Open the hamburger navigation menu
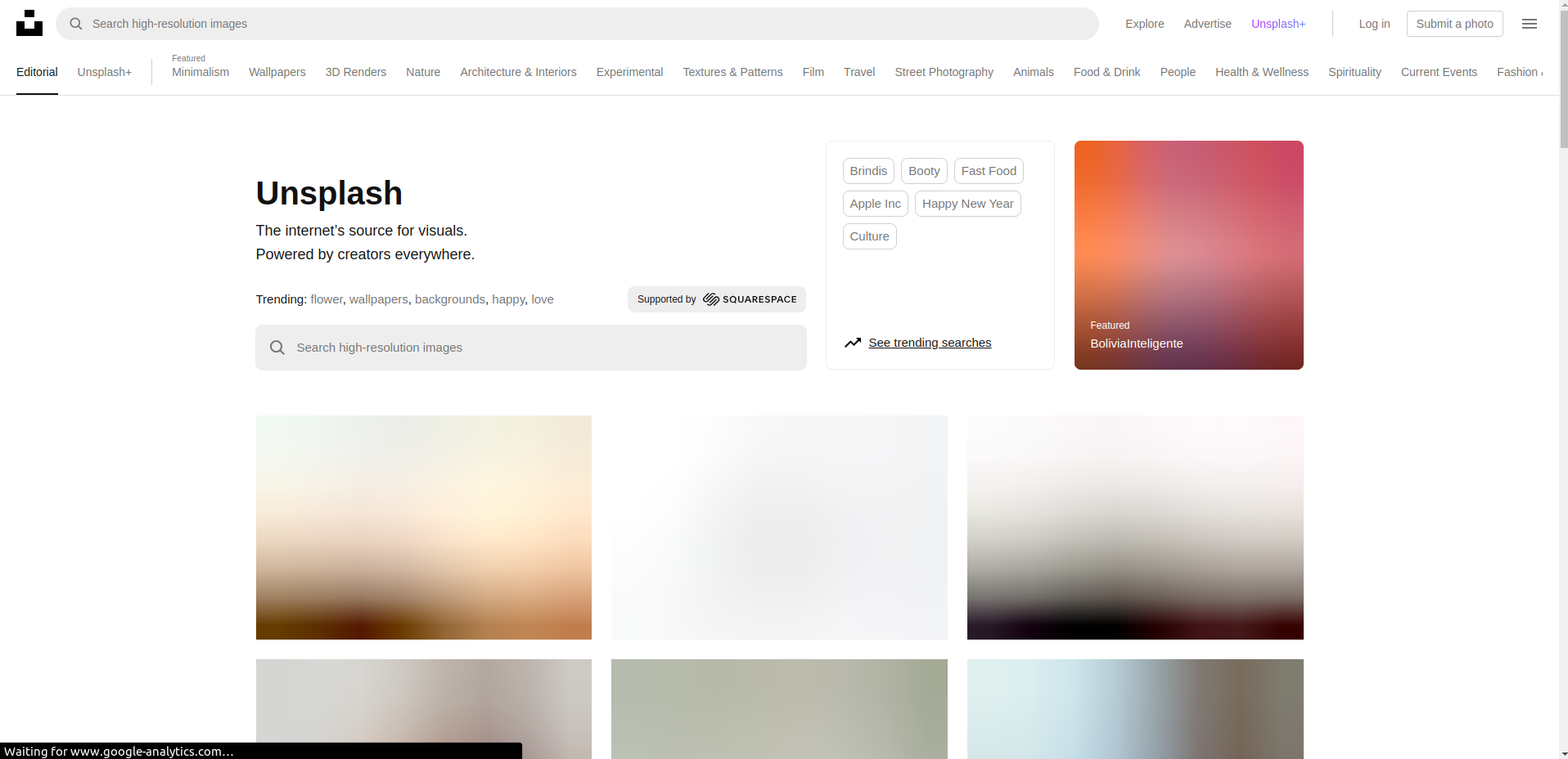The width and height of the screenshot is (1568, 759). (x=1529, y=24)
